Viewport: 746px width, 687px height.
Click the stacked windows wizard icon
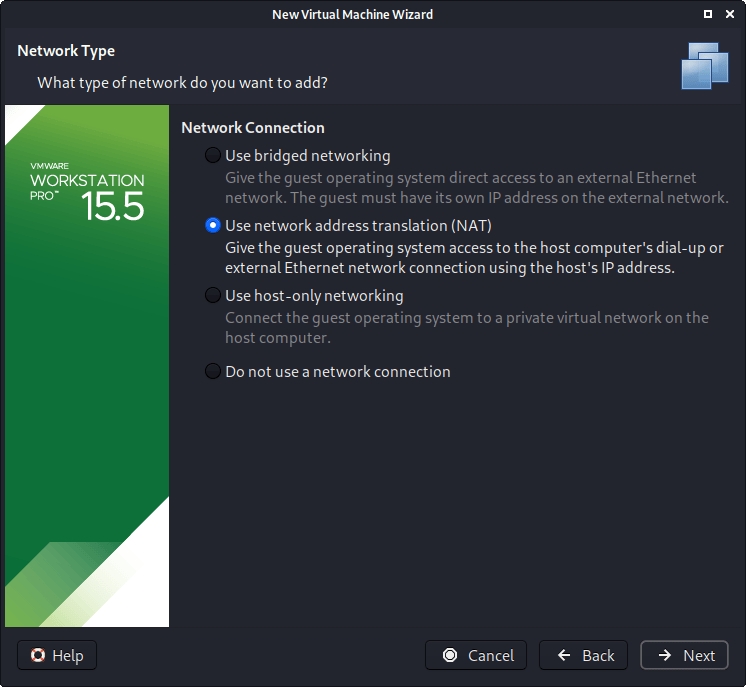[x=705, y=67]
